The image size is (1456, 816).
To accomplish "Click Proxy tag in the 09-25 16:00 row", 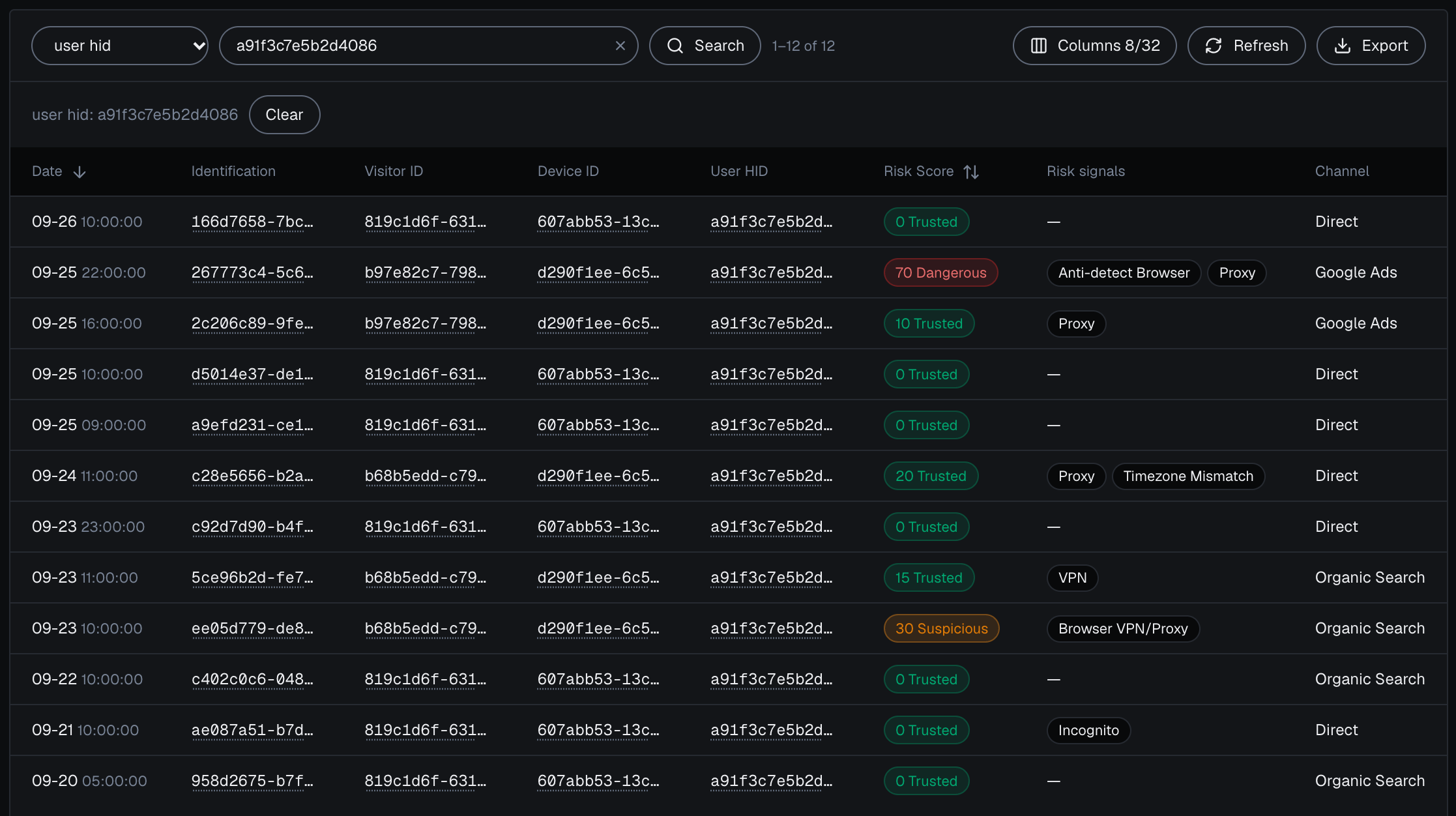I will click(x=1076, y=323).
